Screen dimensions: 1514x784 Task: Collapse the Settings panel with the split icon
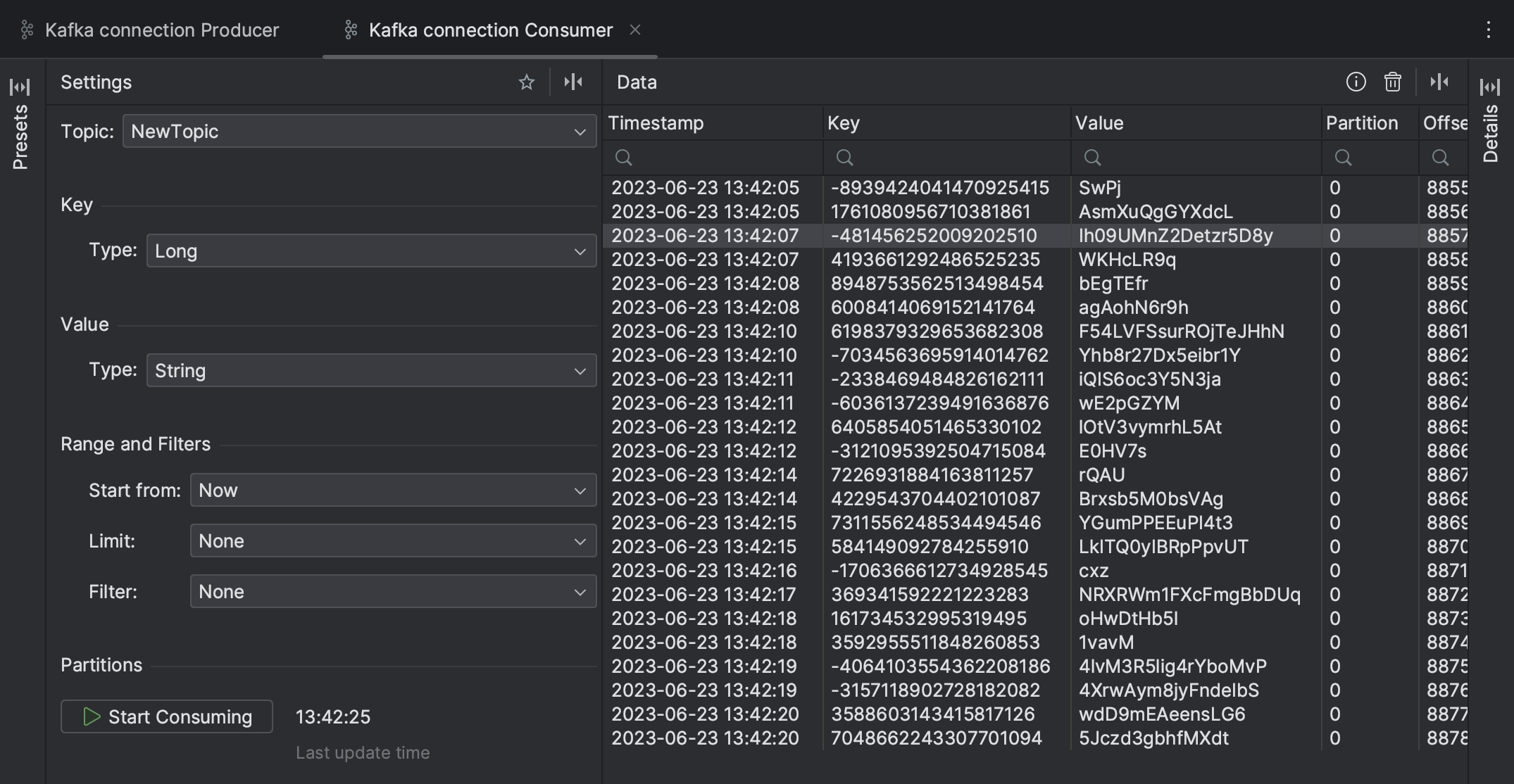click(574, 82)
